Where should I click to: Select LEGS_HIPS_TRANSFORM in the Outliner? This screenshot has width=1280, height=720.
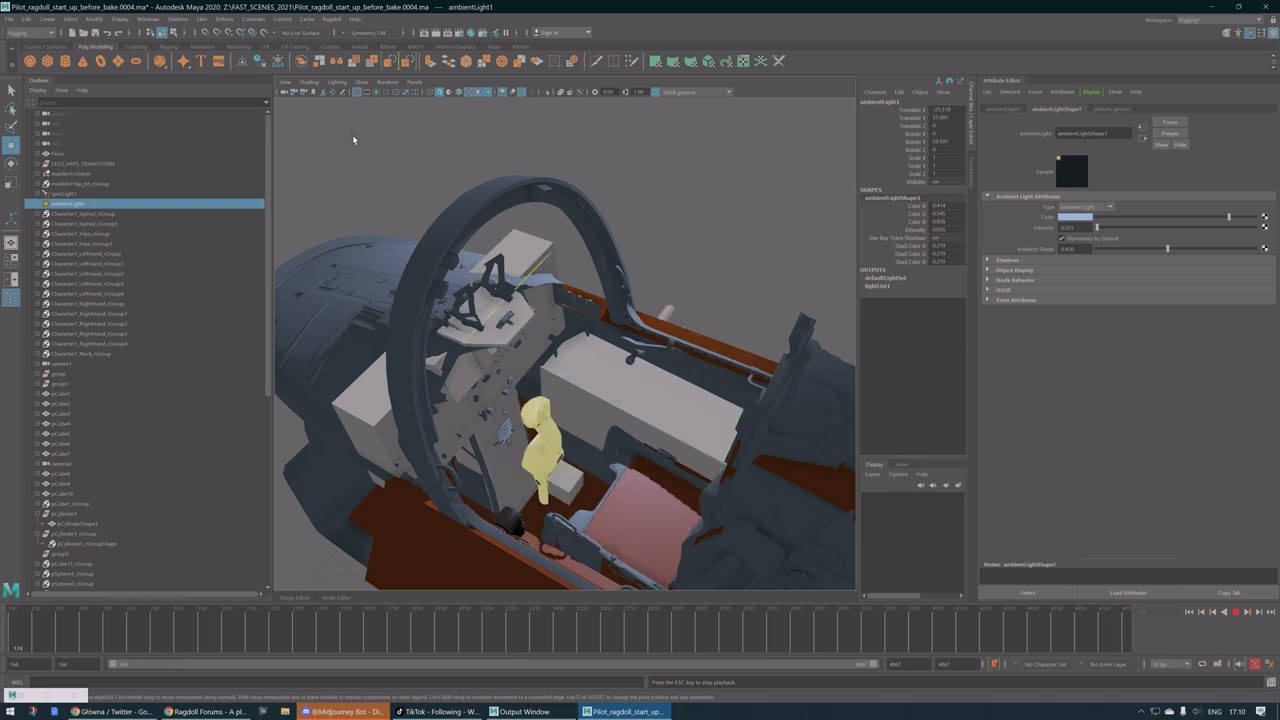(x=83, y=164)
